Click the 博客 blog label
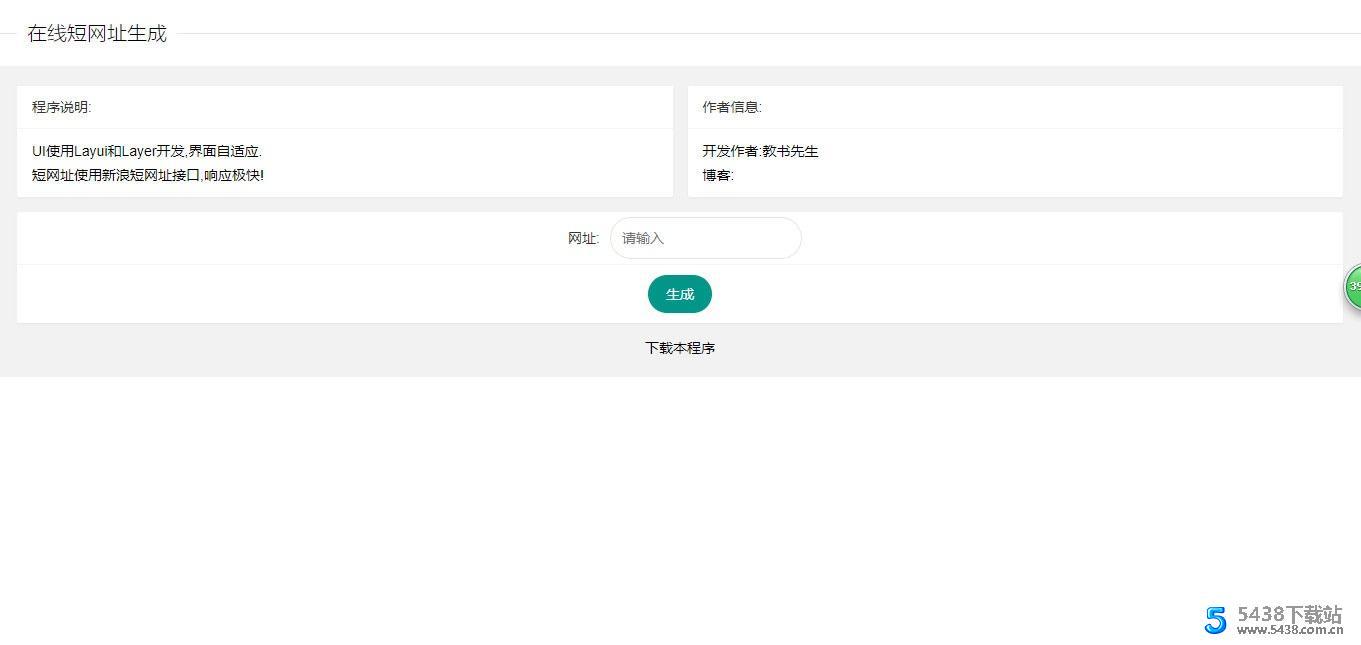Screen dimensions: 1361x645 click(716, 175)
